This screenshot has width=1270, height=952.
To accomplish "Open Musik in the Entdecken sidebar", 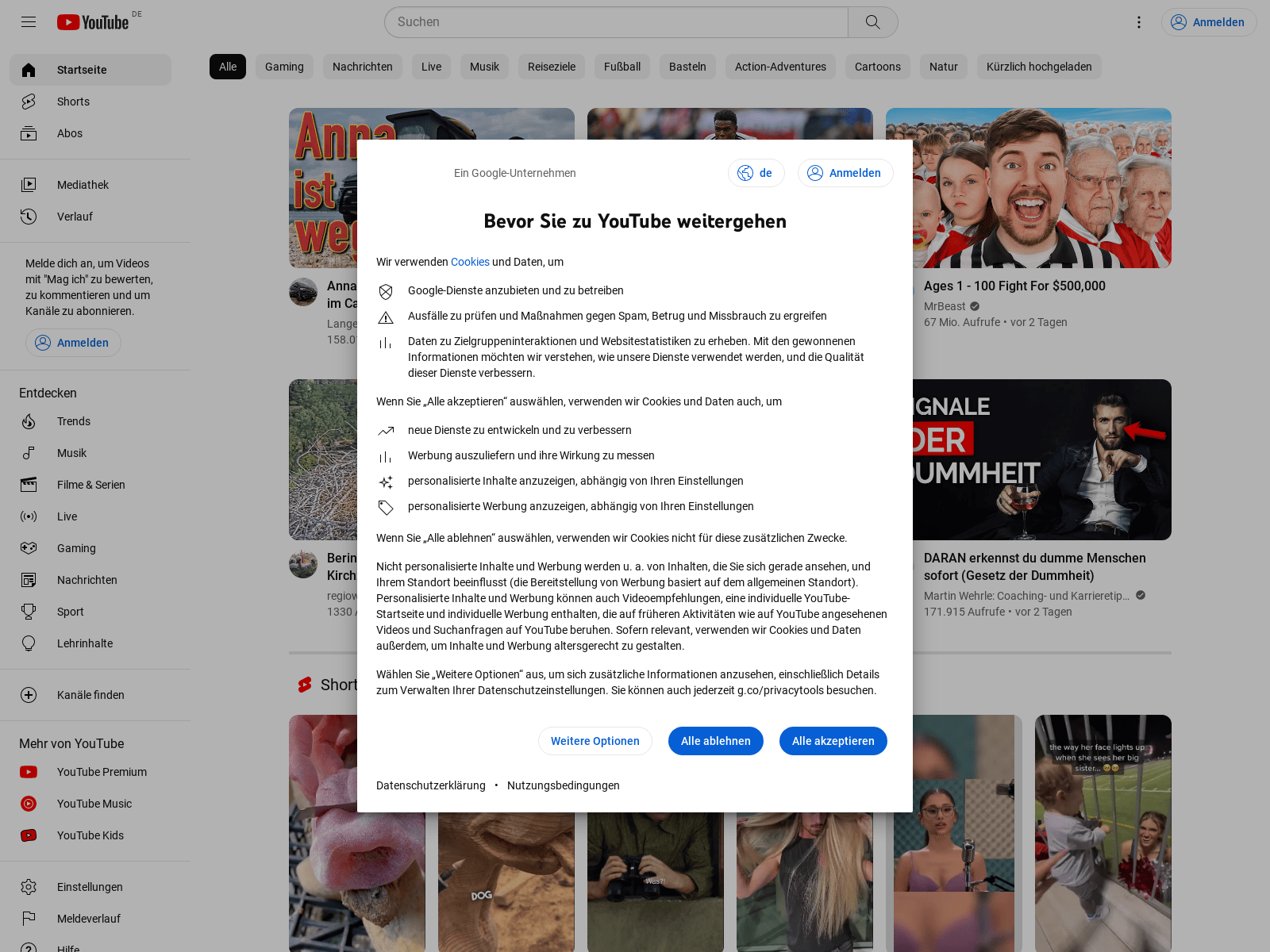I will (x=90, y=453).
